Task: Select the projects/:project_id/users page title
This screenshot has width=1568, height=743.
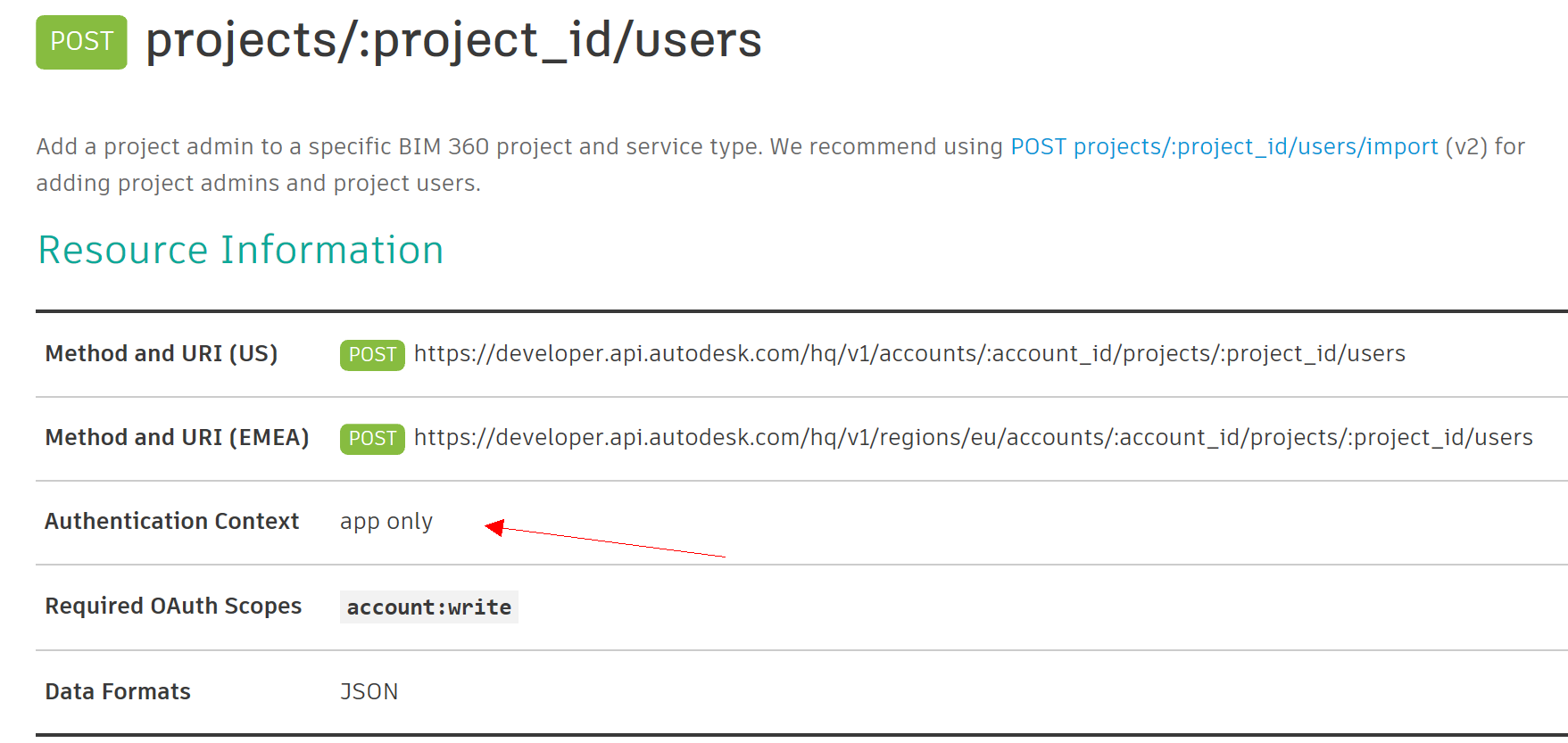Action: 453,41
